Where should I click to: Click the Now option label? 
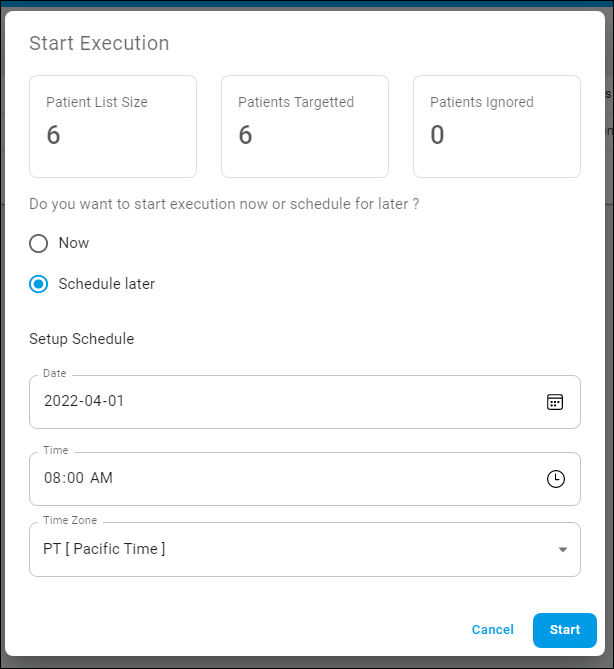[74, 243]
